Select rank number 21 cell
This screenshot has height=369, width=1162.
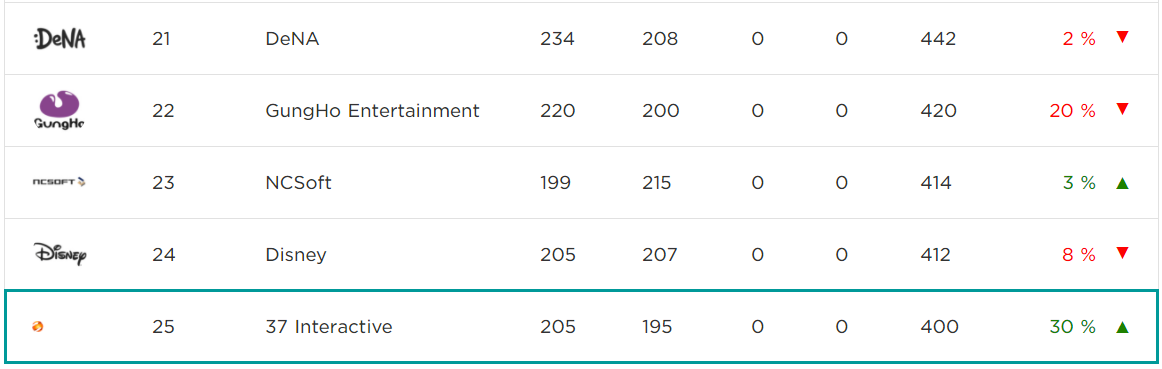pyautogui.click(x=162, y=39)
